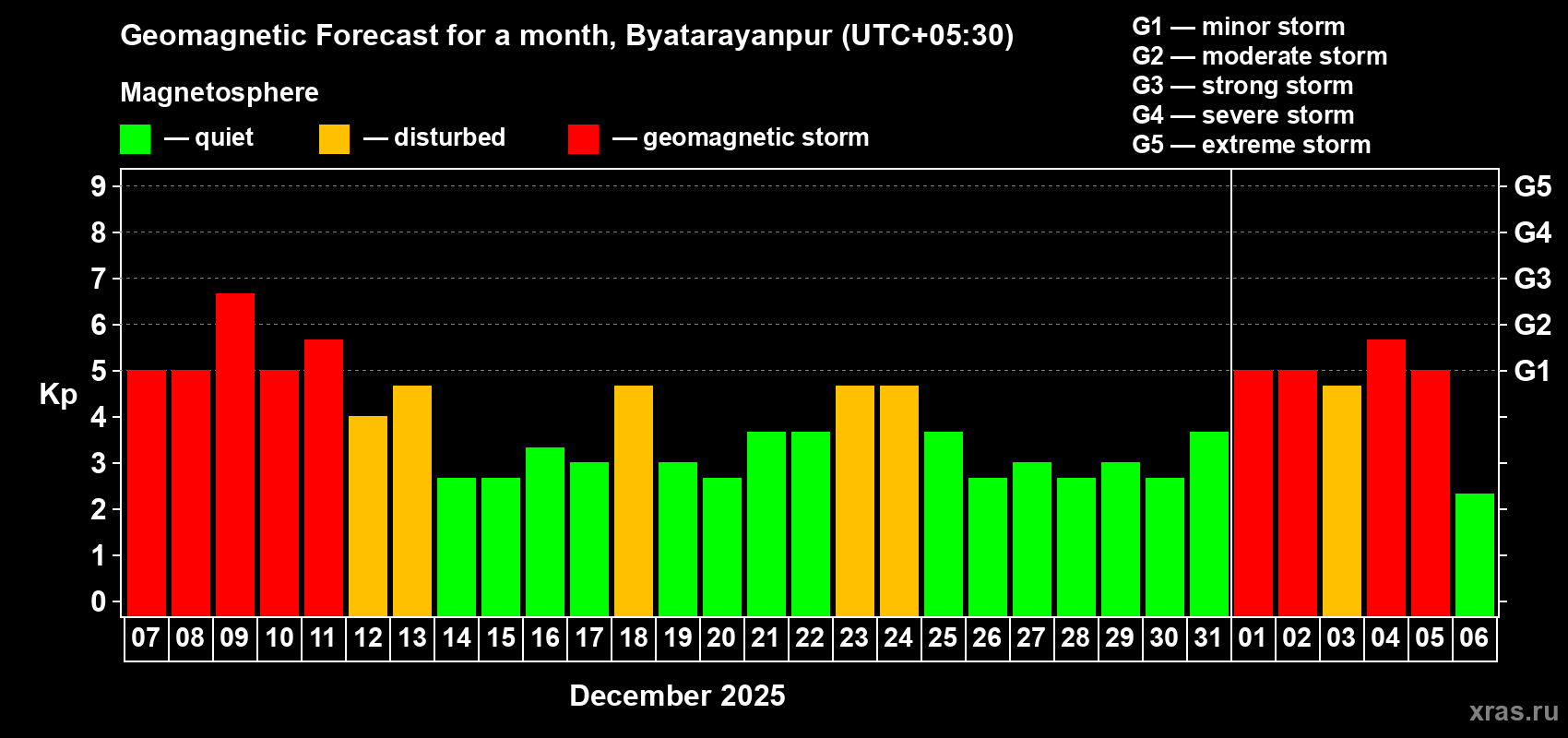Click the Kp value 0 on left axis
This screenshot has height=738, width=1568.
coord(99,601)
